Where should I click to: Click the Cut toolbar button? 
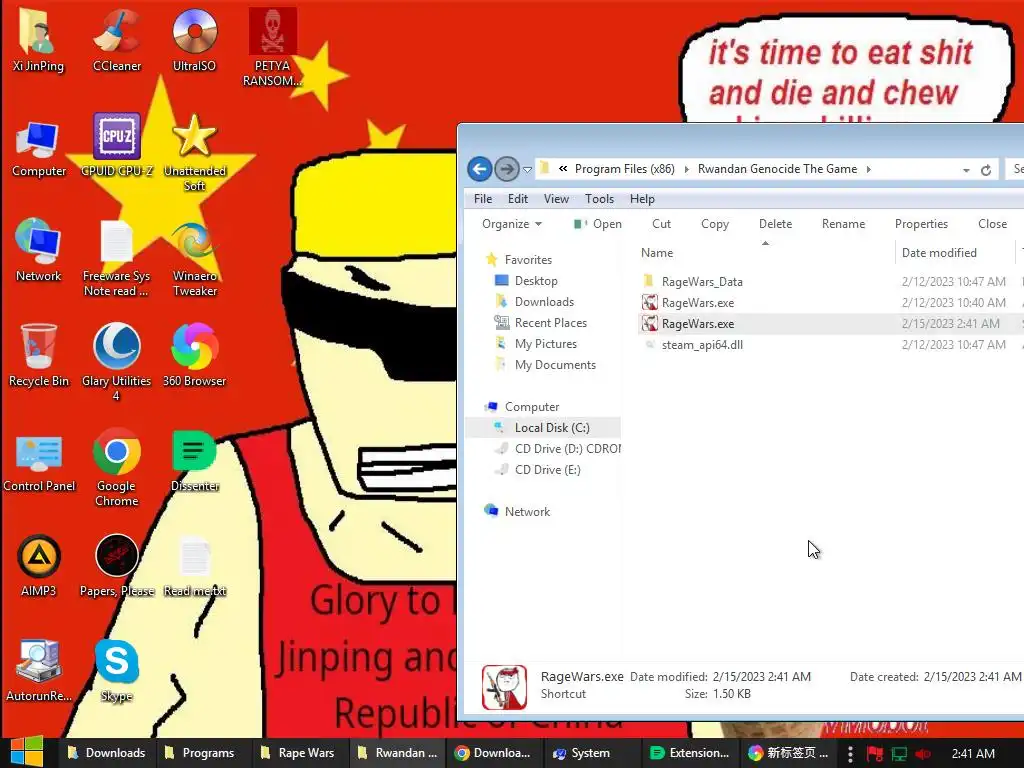662,224
